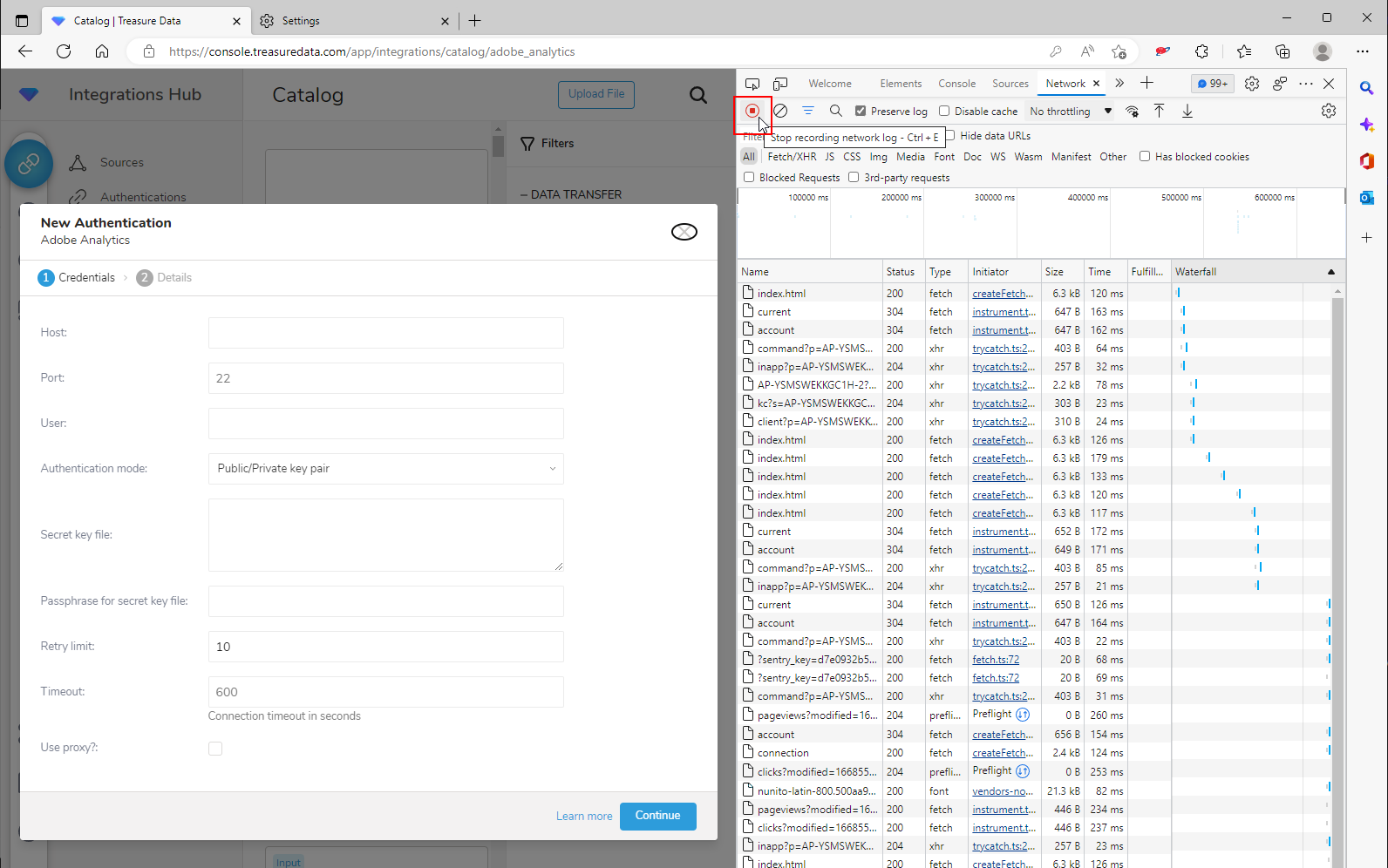Toggle the network filter icon
This screenshot has height=868, width=1388.
point(808,111)
